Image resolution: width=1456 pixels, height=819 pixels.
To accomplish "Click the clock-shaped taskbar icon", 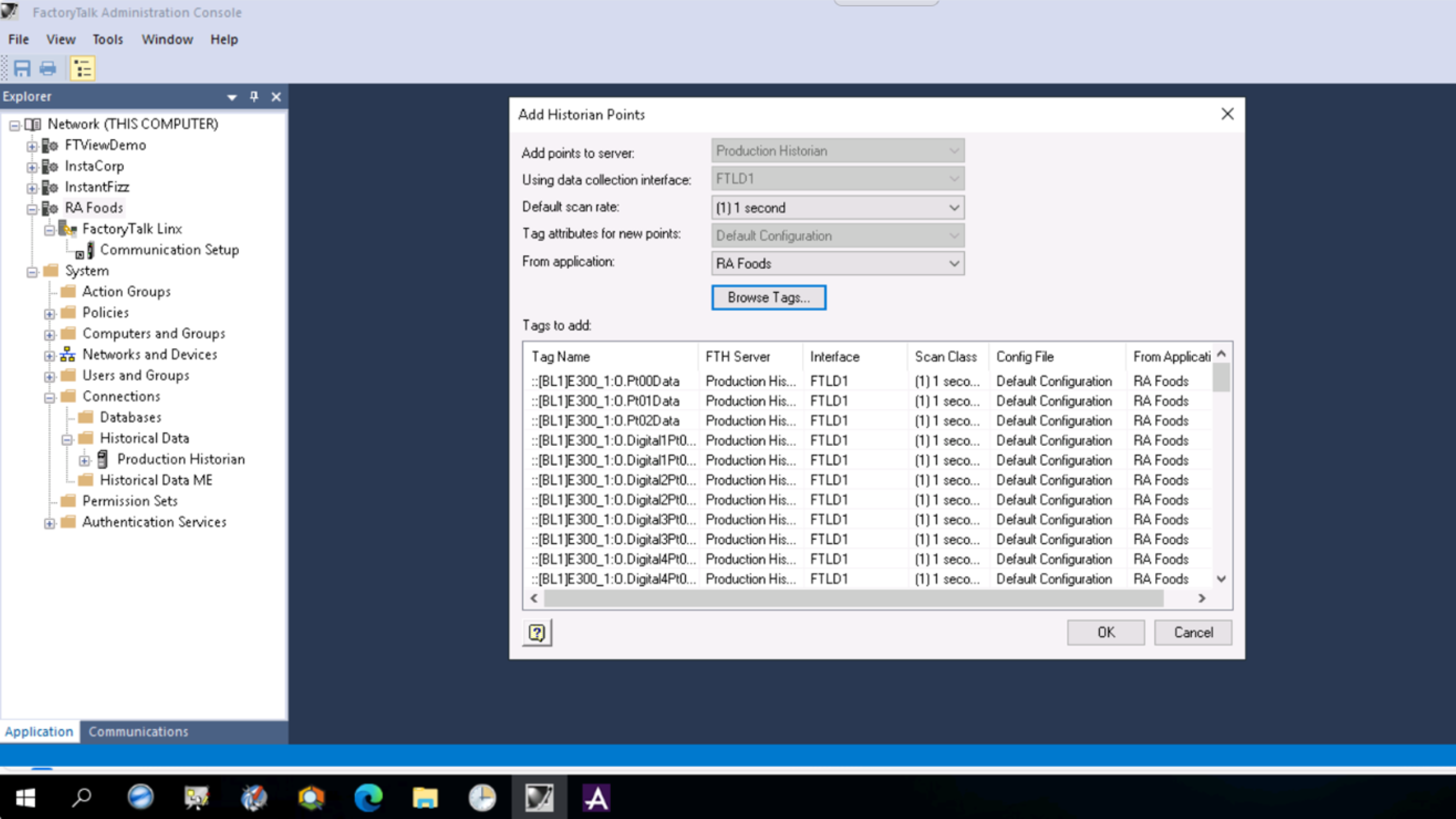I will 482,798.
